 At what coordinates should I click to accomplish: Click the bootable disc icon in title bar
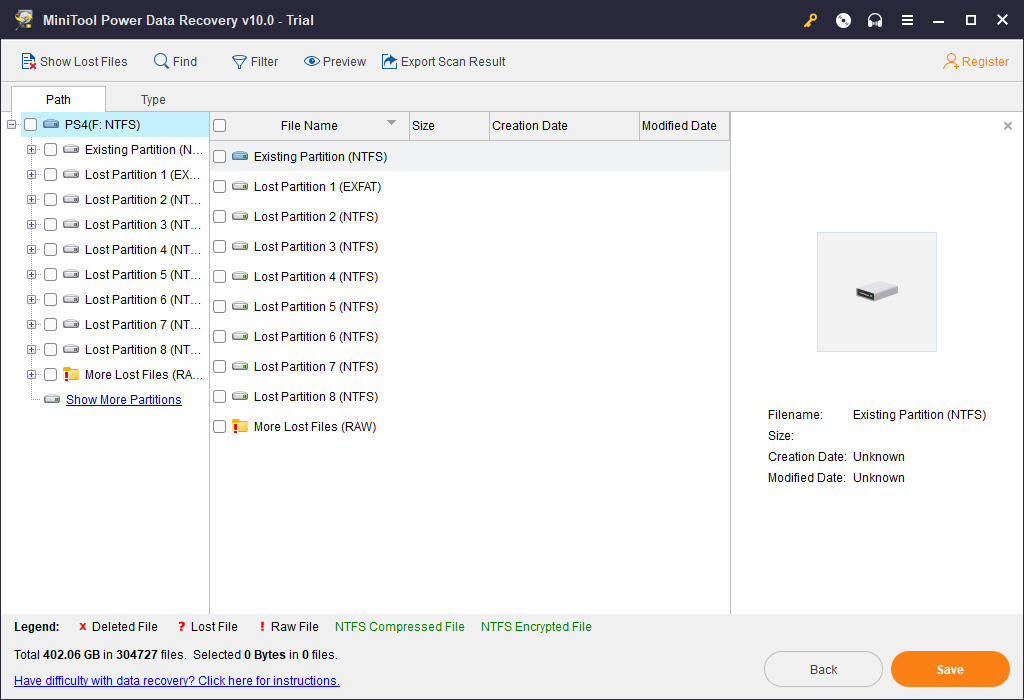(x=843, y=20)
